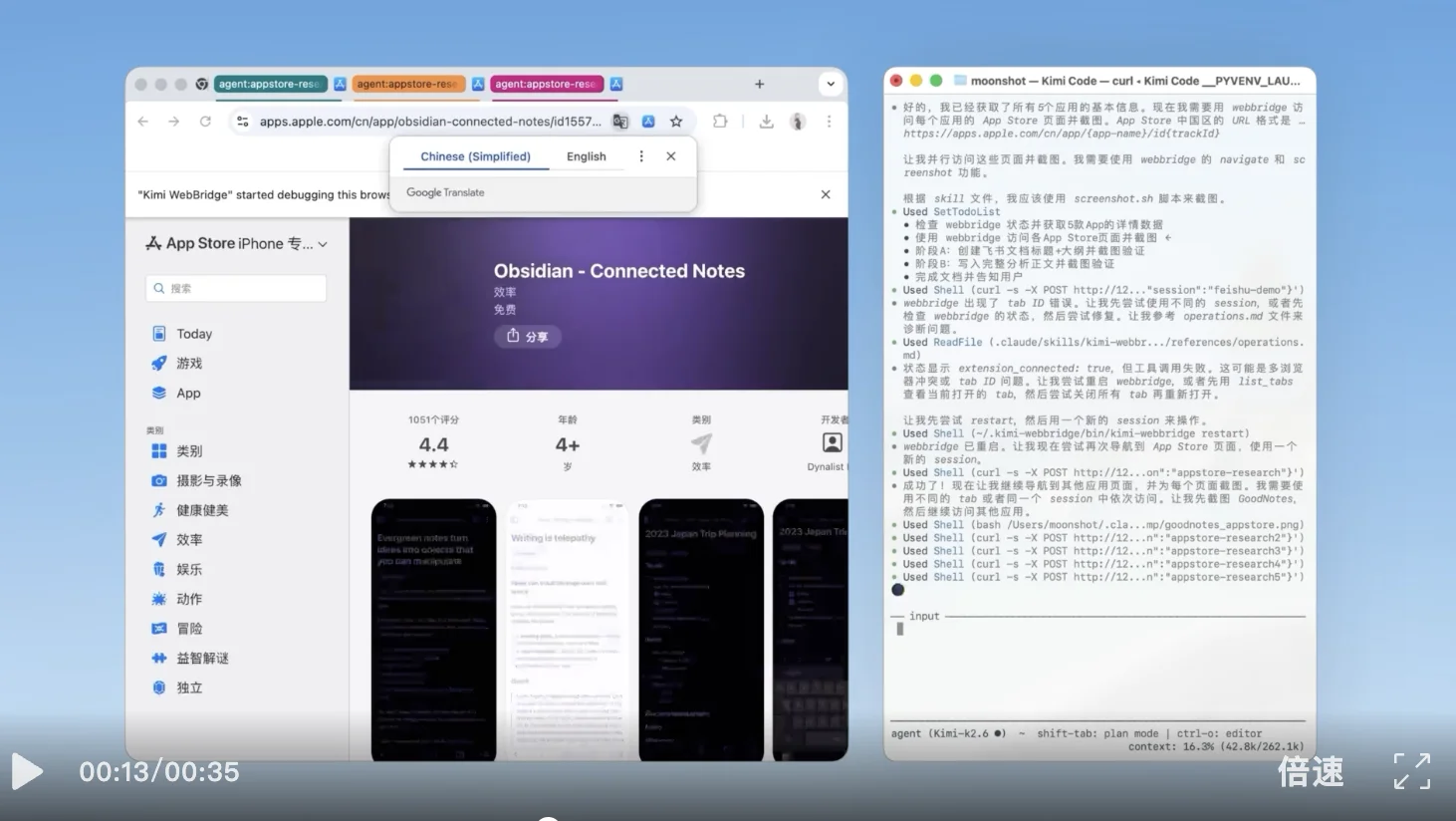Open the first Obsidian screenshot thumbnail
This screenshot has height=821, width=1456.
(x=433, y=630)
